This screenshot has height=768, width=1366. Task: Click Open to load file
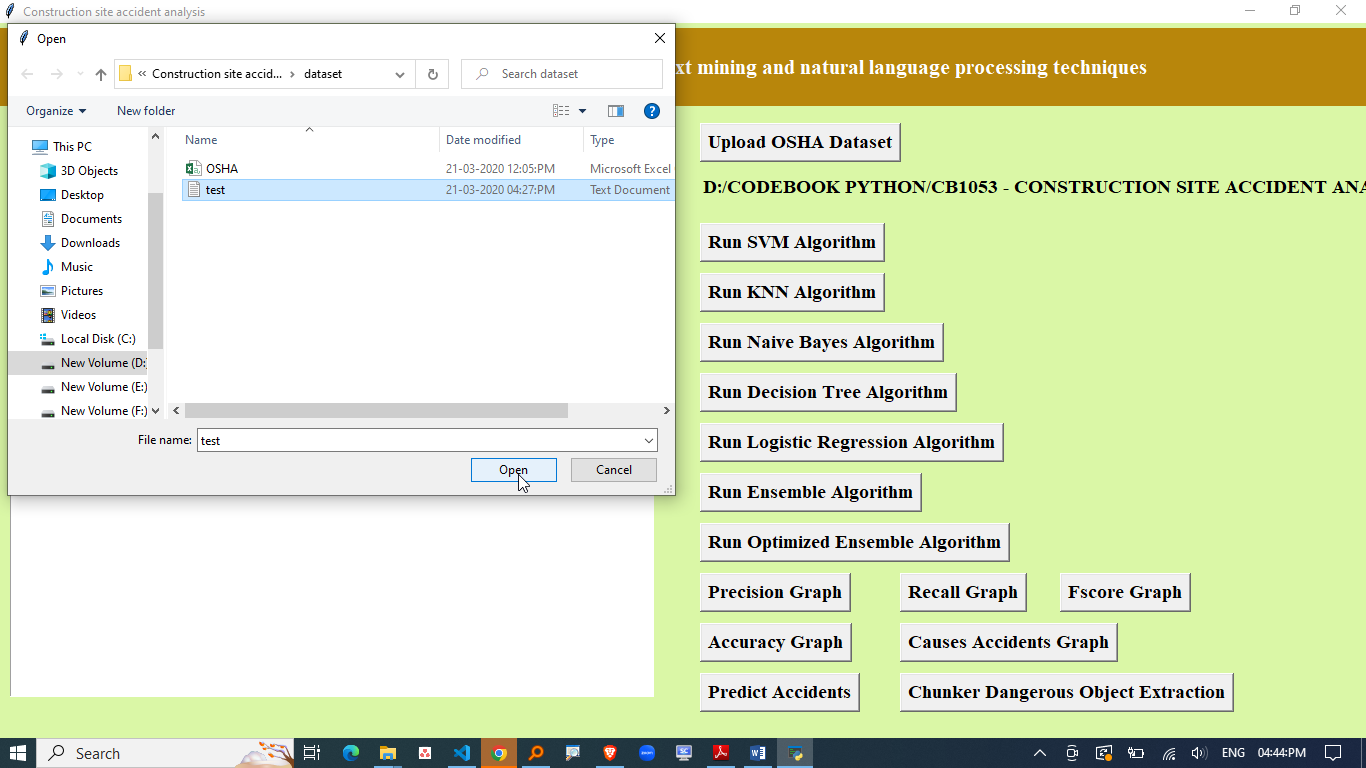[x=514, y=470]
